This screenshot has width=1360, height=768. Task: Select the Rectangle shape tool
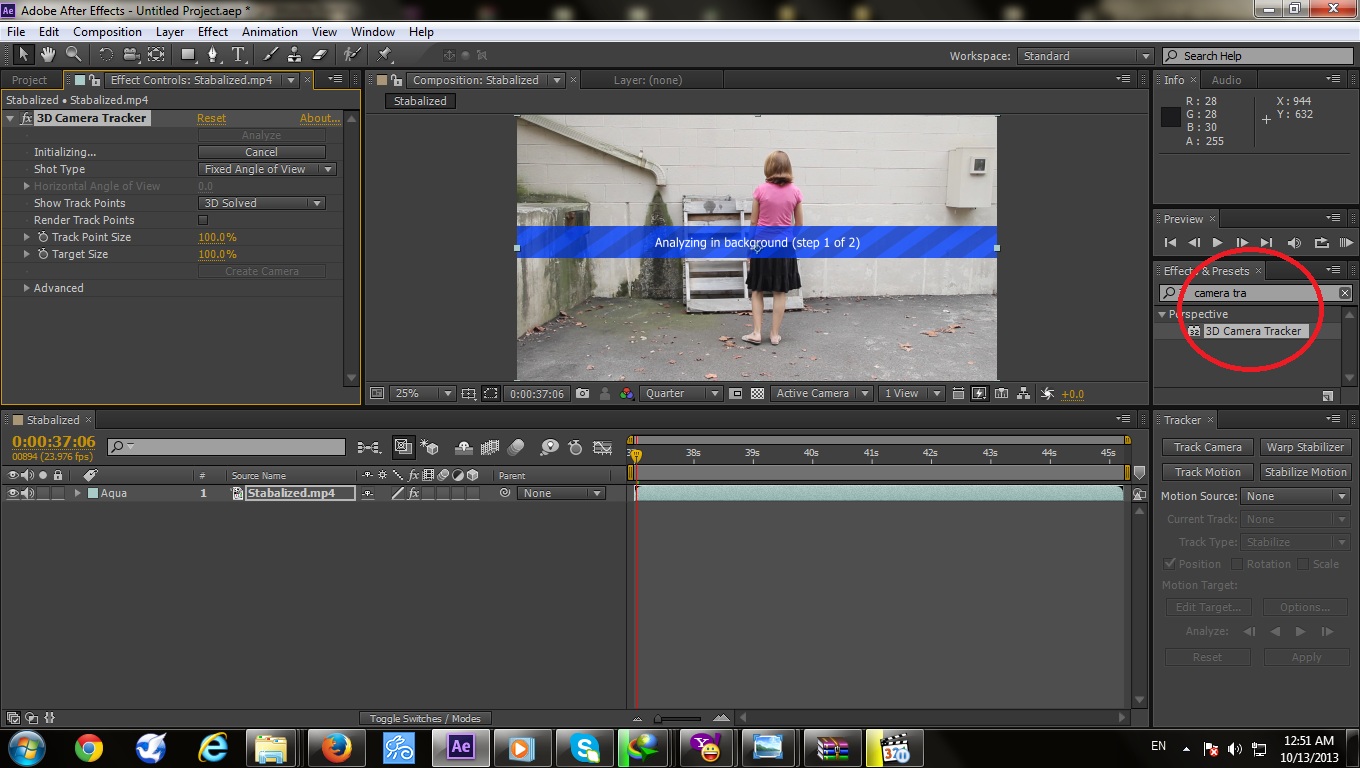188,55
